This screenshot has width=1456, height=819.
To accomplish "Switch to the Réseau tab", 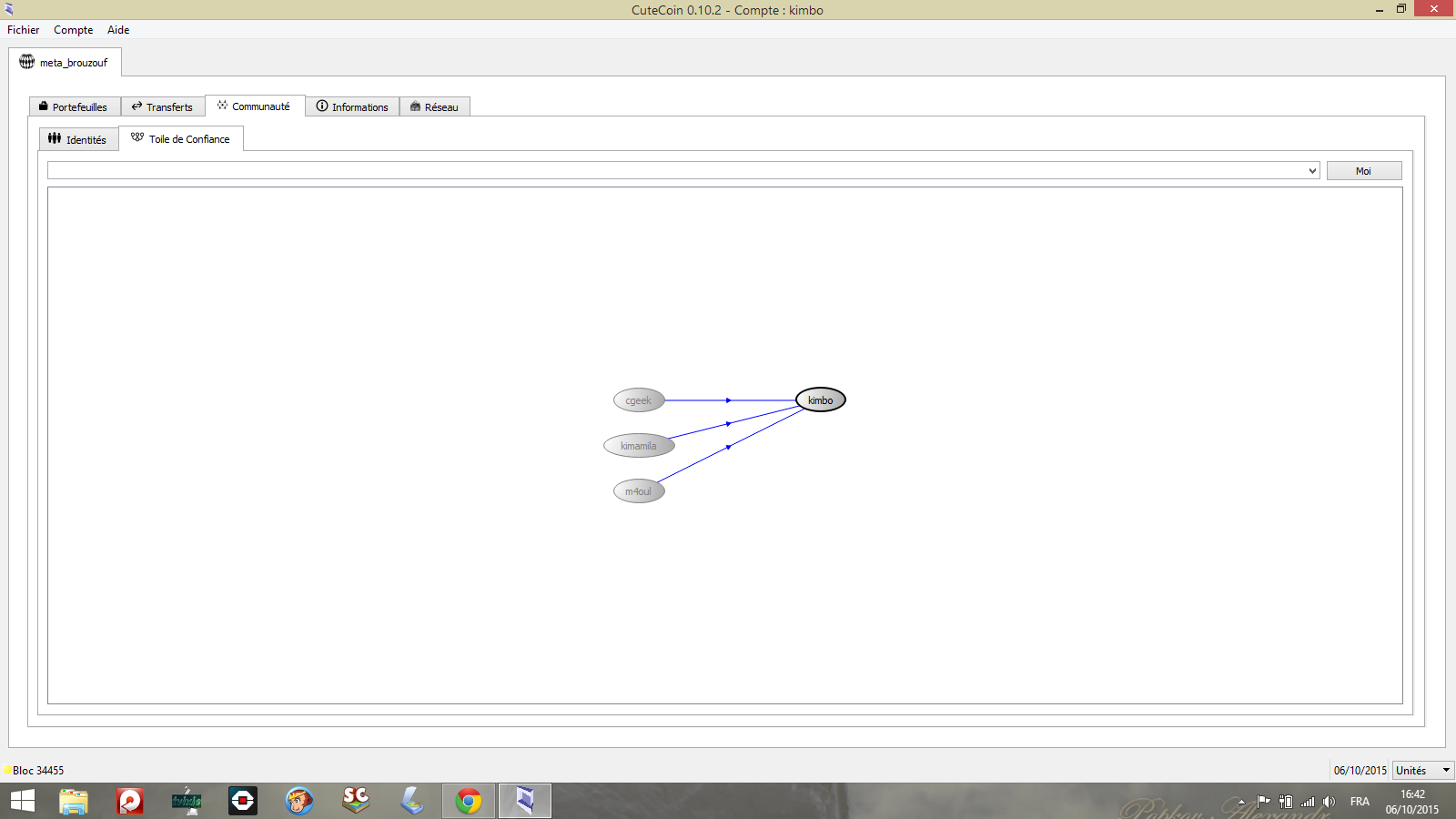I will (434, 106).
